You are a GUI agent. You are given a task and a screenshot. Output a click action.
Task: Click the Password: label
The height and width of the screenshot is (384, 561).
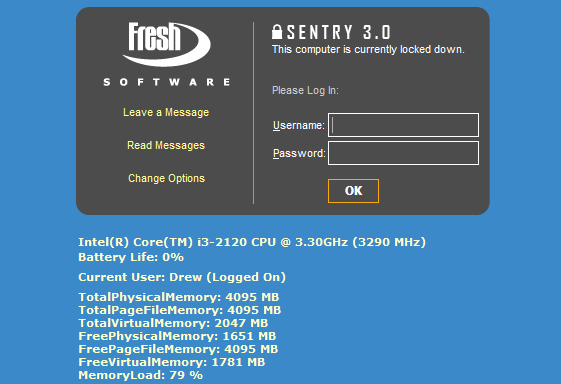click(x=299, y=154)
